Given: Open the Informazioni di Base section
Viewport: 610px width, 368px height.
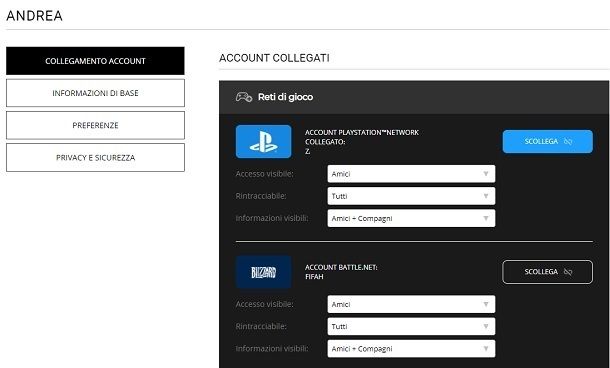Looking at the screenshot, I should click(x=95, y=93).
